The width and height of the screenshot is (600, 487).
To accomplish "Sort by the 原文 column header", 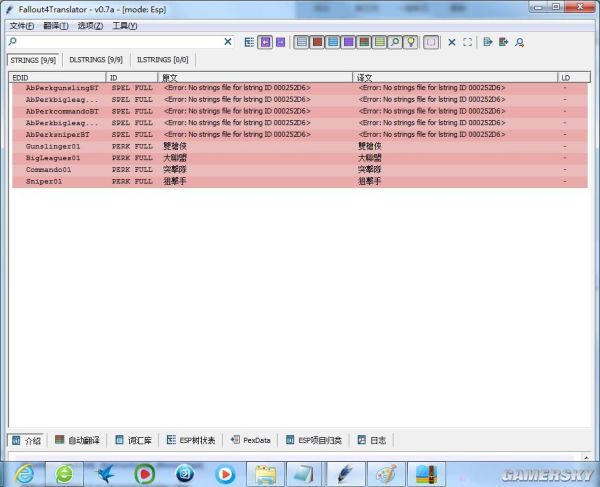I will pyautogui.click(x=255, y=78).
